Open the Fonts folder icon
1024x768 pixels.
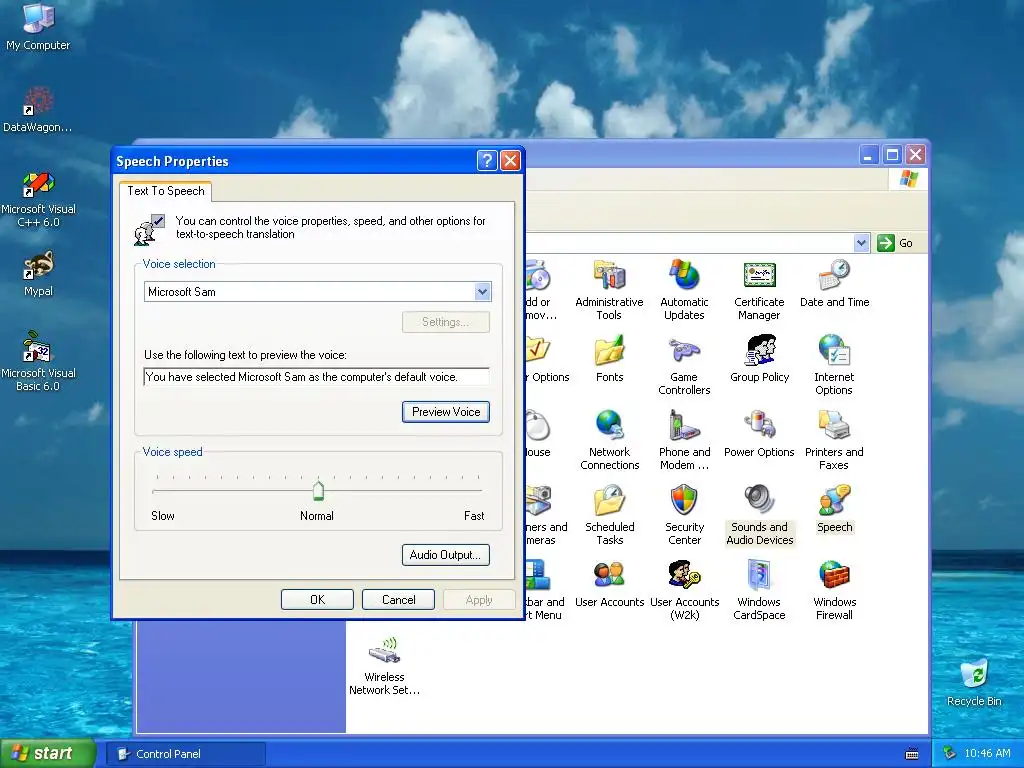click(x=609, y=359)
